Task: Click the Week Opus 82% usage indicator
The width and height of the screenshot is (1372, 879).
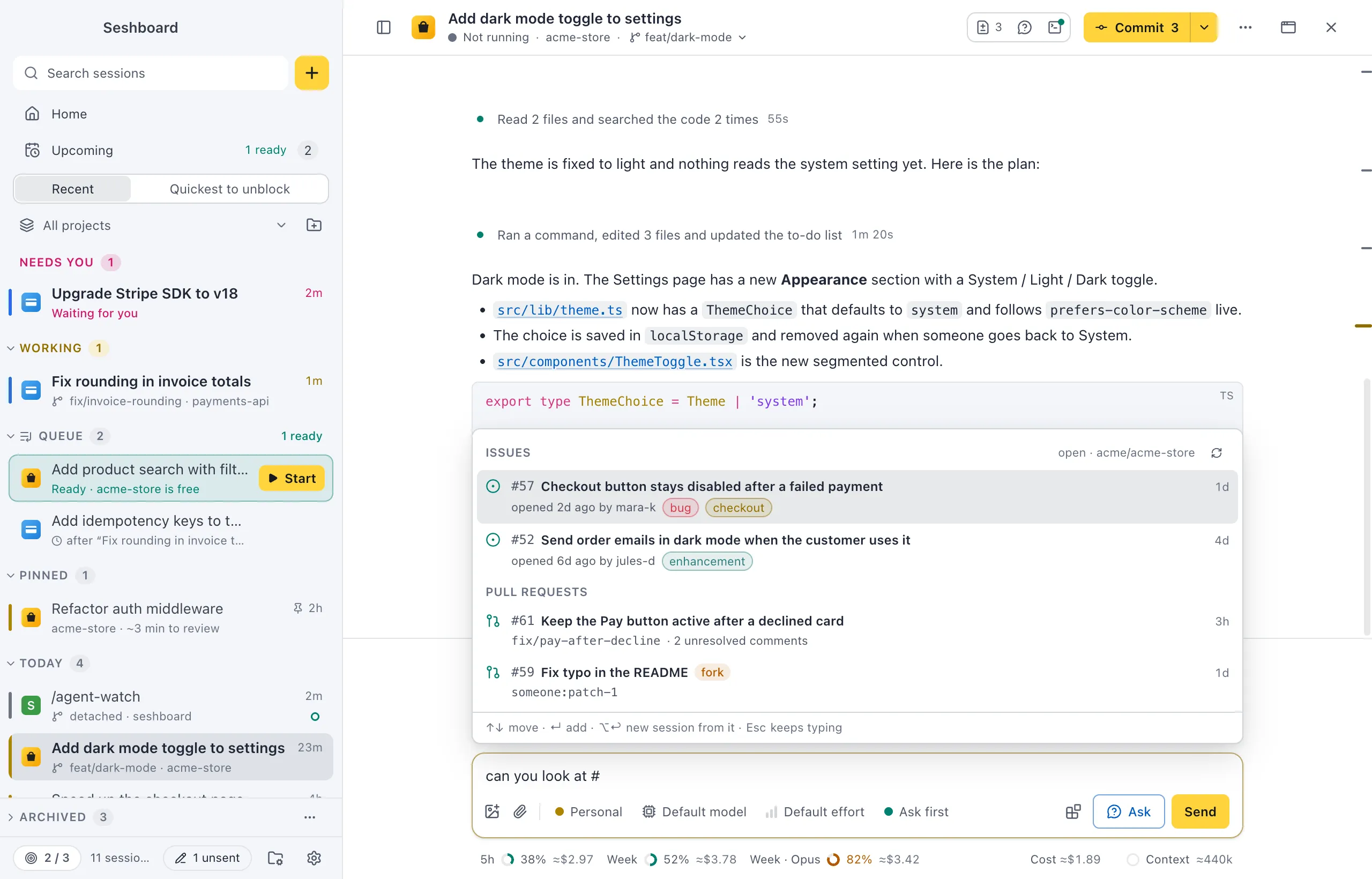Action: coord(834,860)
